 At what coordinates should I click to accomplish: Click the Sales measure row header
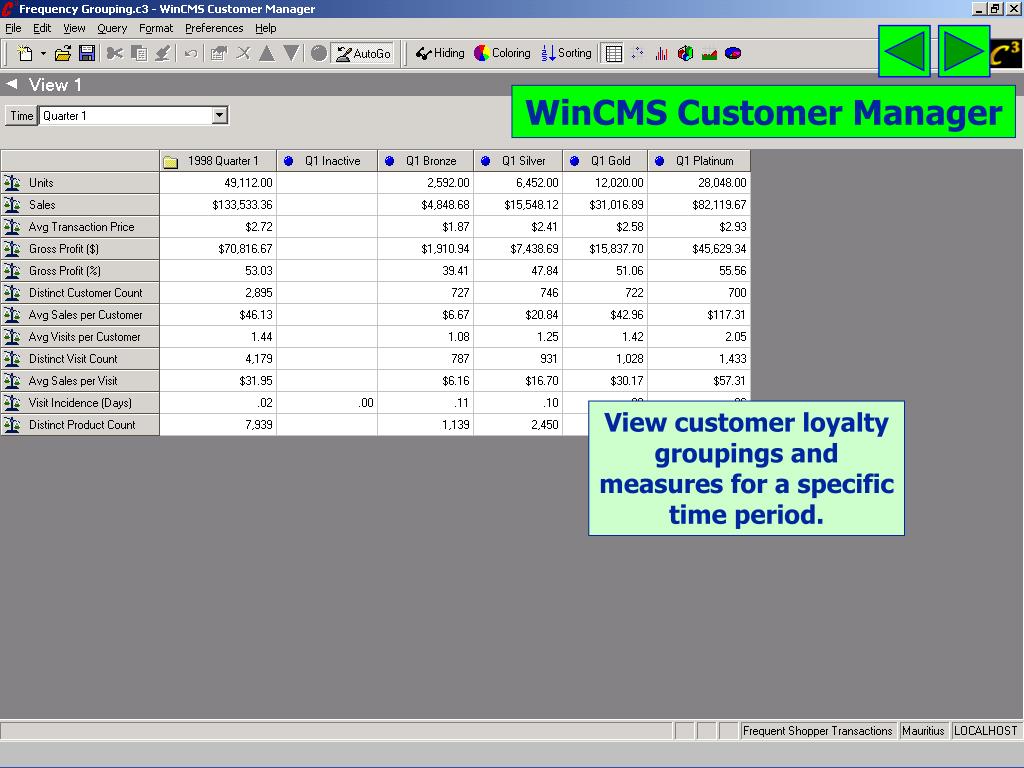(x=80, y=204)
